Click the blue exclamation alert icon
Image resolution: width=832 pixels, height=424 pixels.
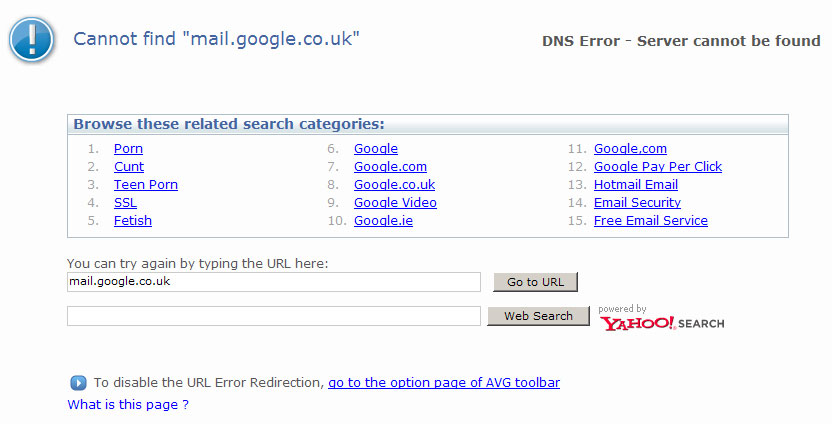pyautogui.click(x=32, y=40)
